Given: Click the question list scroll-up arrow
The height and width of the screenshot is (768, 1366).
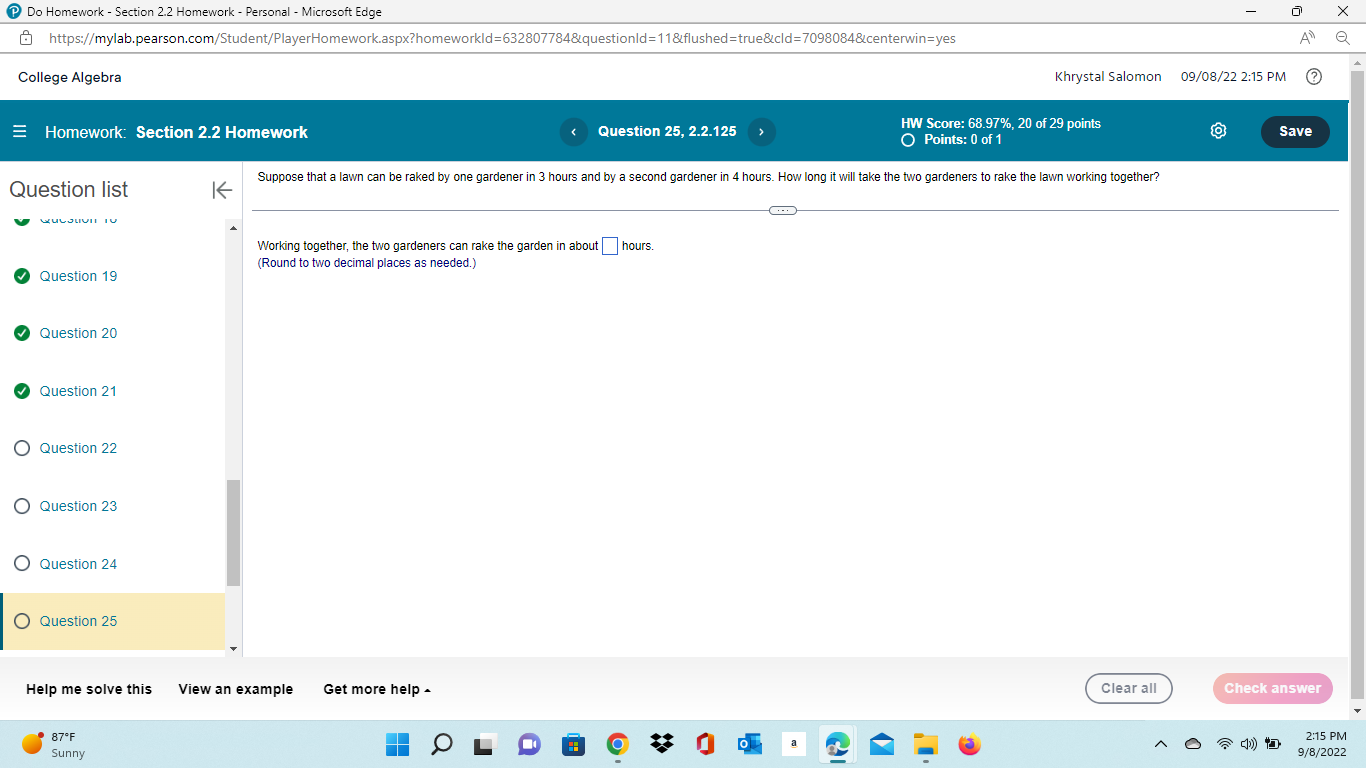Looking at the screenshot, I should [233, 229].
